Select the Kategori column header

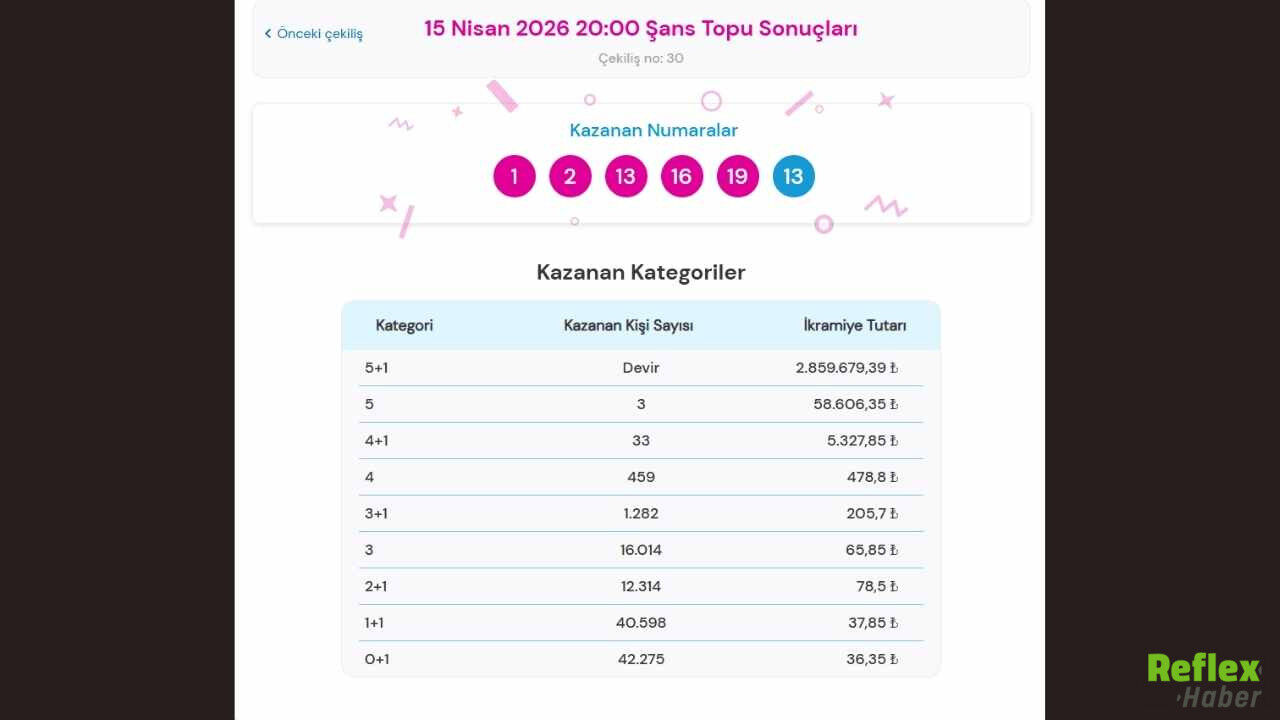[x=404, y=325]
